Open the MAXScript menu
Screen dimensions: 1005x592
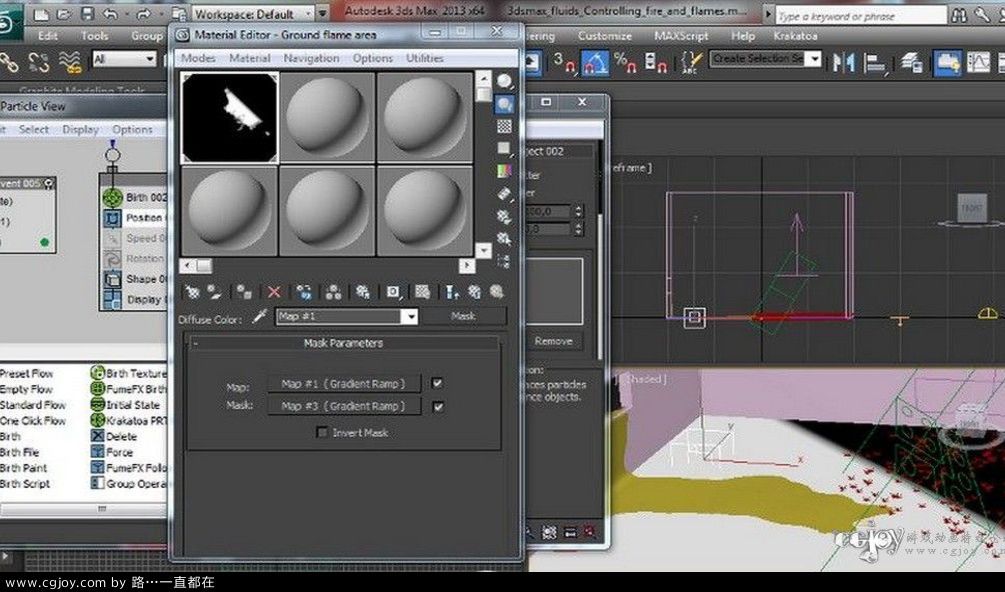pos(681,36)
